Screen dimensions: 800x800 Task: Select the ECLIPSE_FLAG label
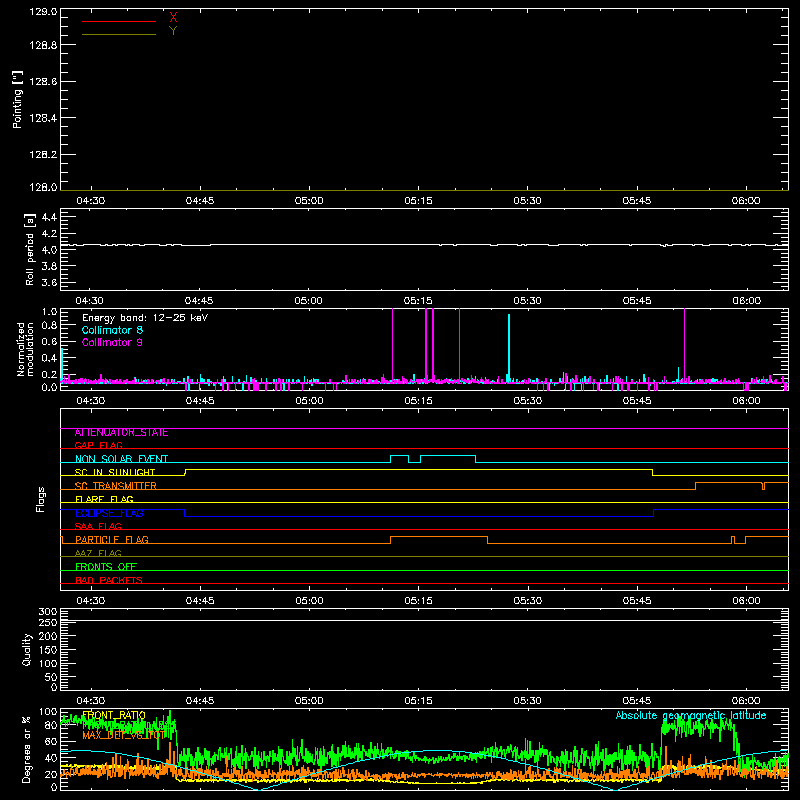click(x=109, y=513)
